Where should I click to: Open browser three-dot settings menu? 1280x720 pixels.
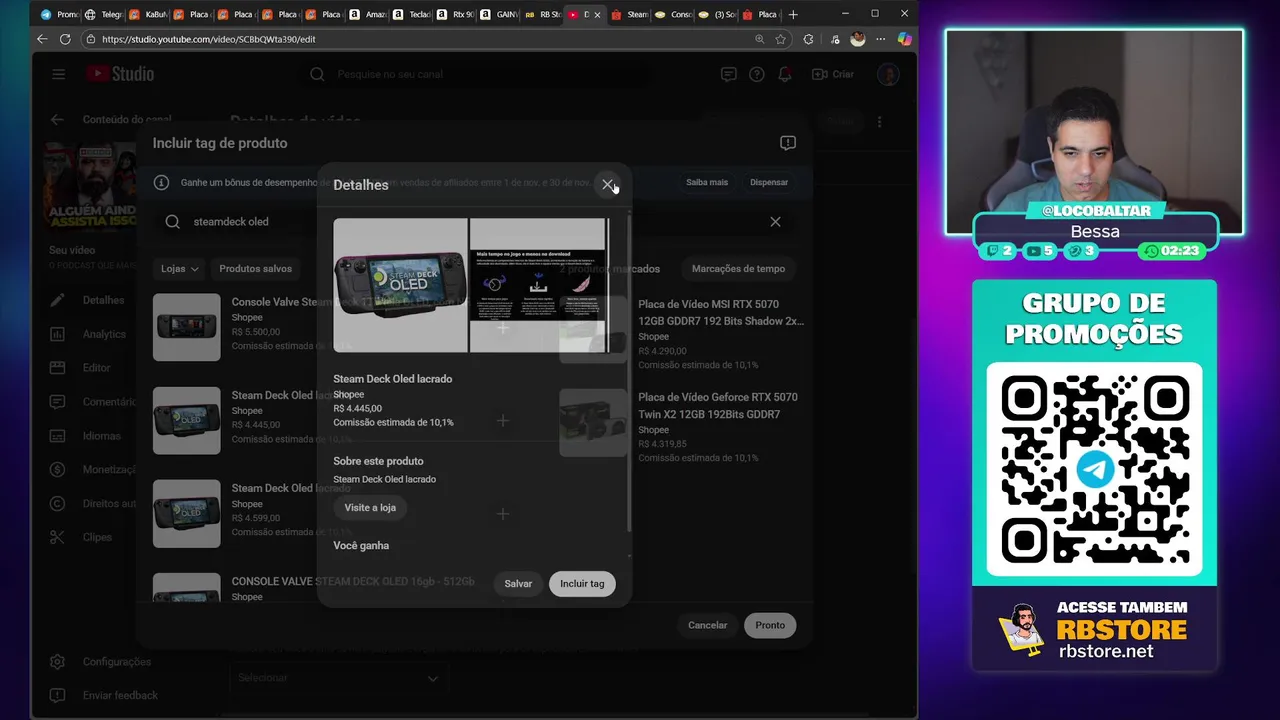881,39
